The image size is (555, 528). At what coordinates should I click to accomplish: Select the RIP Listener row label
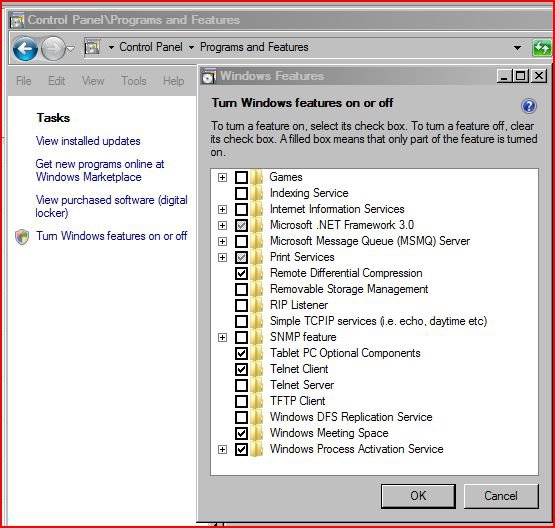coord(299,305)
